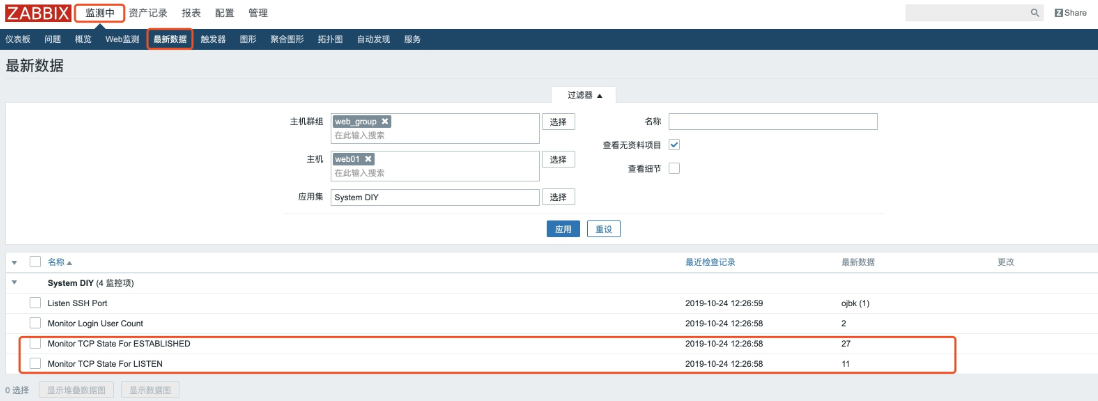Collapse the System DIY group
Viewport: 1098px width, 401px height.
coord(14,283)
